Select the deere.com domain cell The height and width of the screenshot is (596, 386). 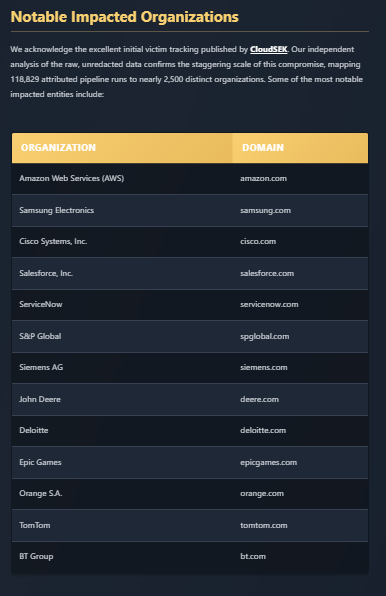click(x=300, y=399)
